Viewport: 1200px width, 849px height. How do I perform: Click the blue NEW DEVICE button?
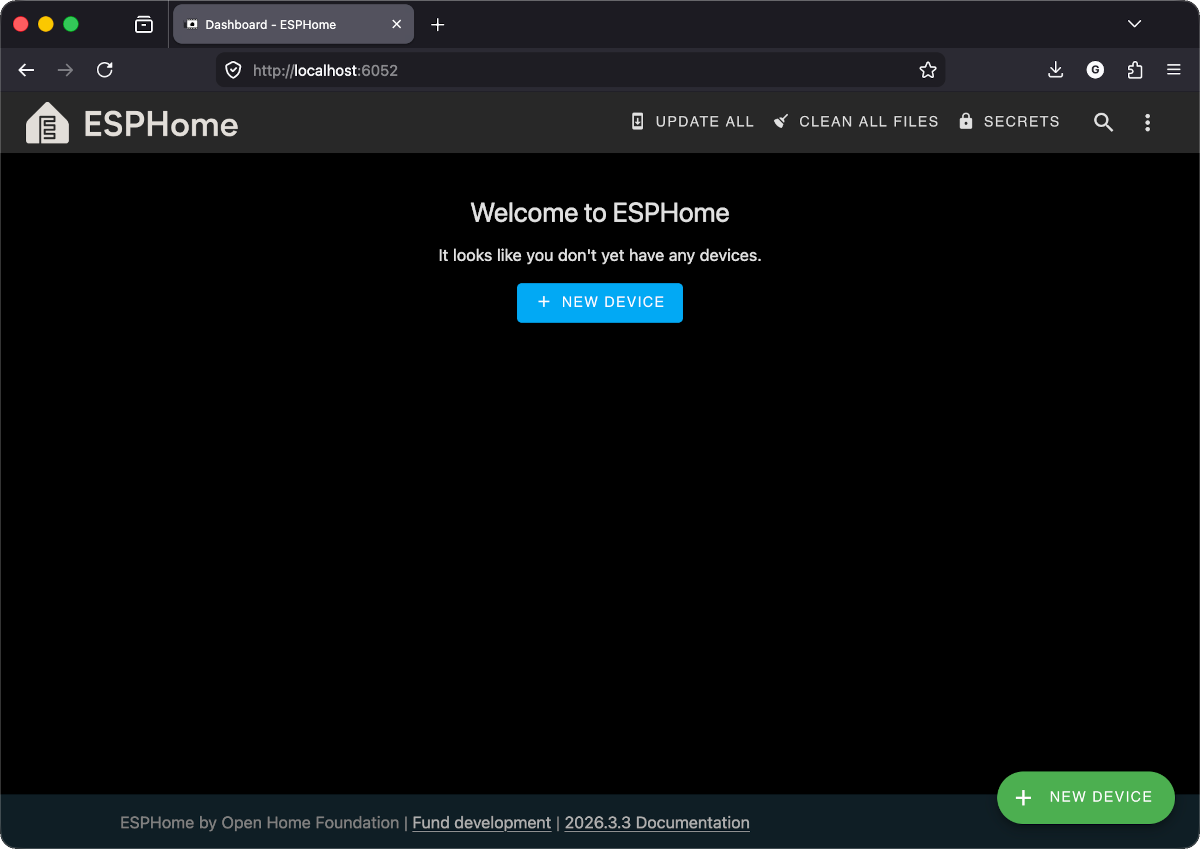600,302
